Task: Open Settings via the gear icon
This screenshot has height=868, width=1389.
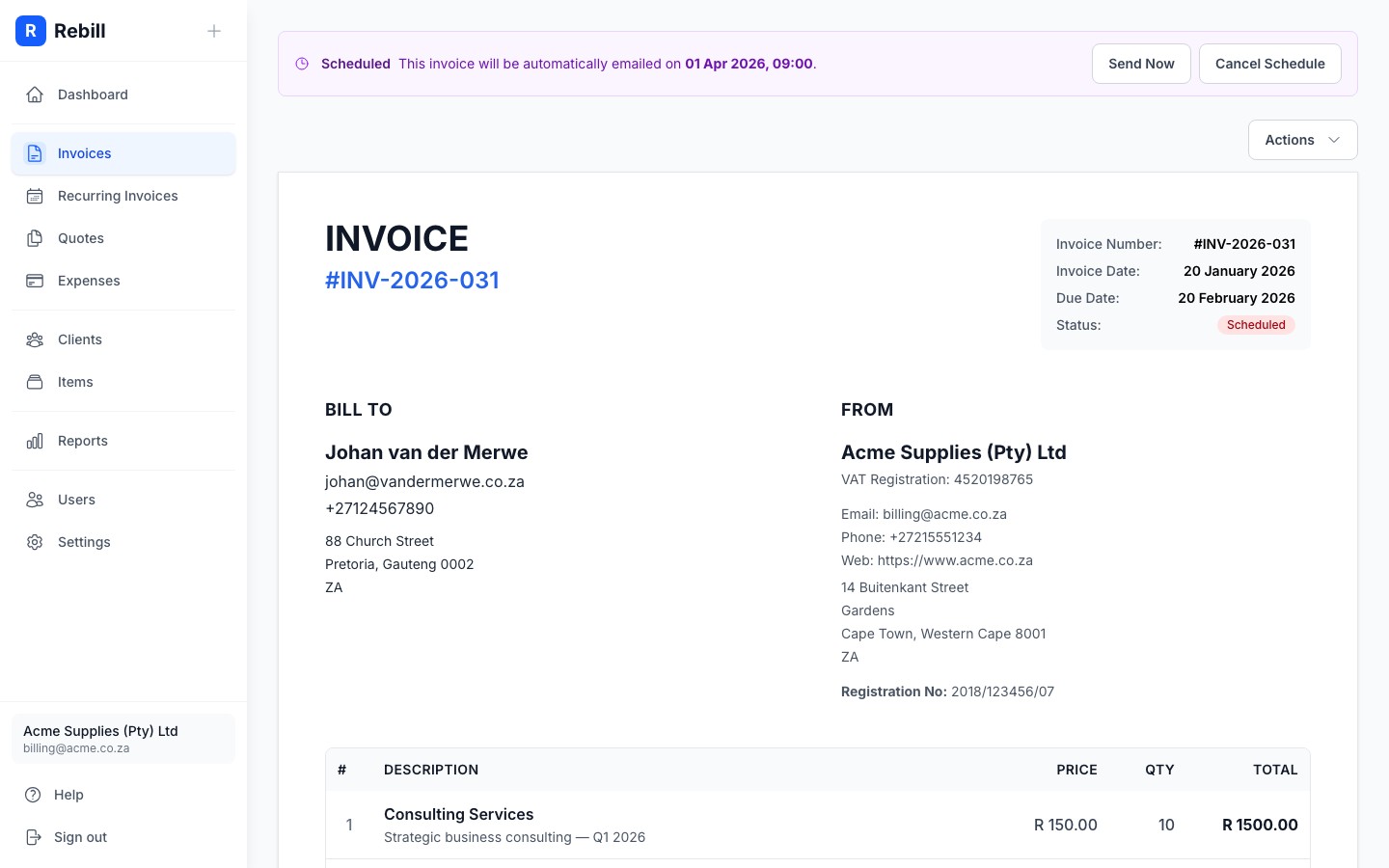Action: point(35,542)
